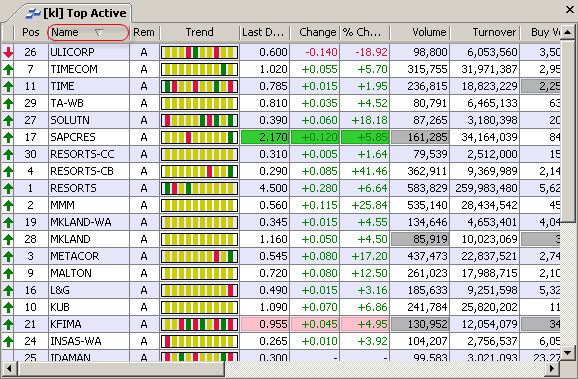Screen dimensions: 578x379
Task: Click the green up arrow for MMM
Action: click(8, 205)
